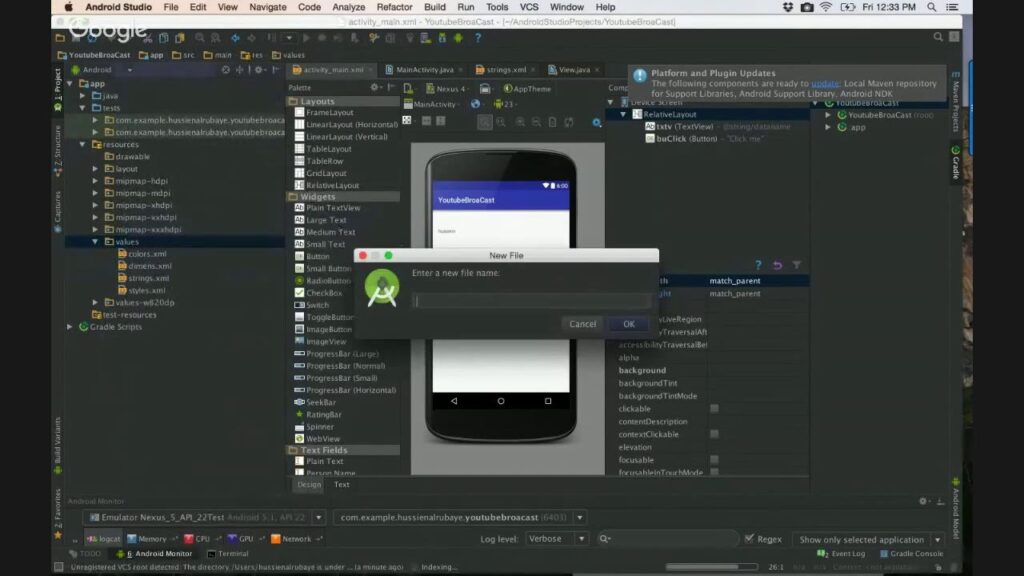Switch to strings.xml editor tab

505,69
